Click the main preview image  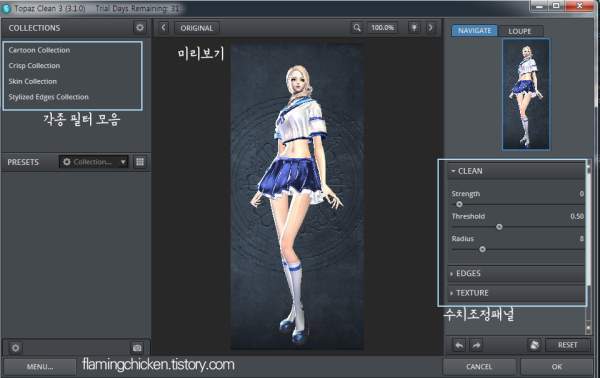pyautogui.click(x=297, y=196)
